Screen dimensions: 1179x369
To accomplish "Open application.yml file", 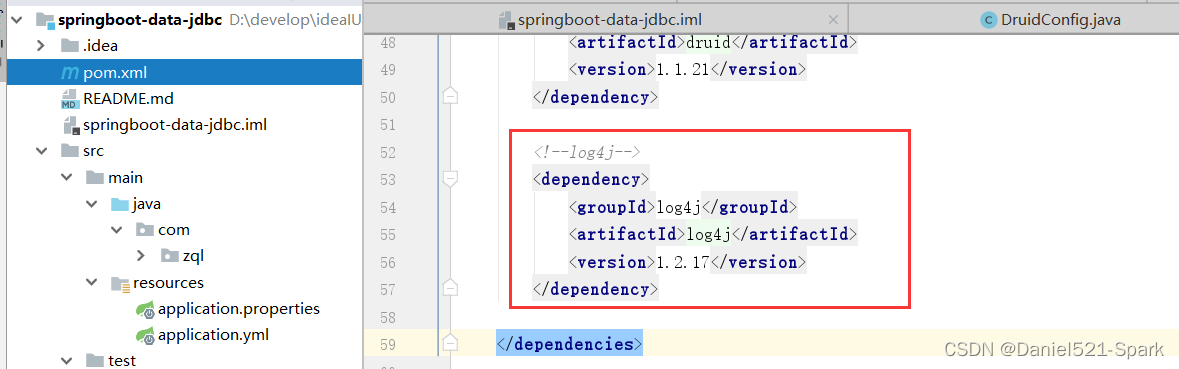I will [x=214, y=334].
